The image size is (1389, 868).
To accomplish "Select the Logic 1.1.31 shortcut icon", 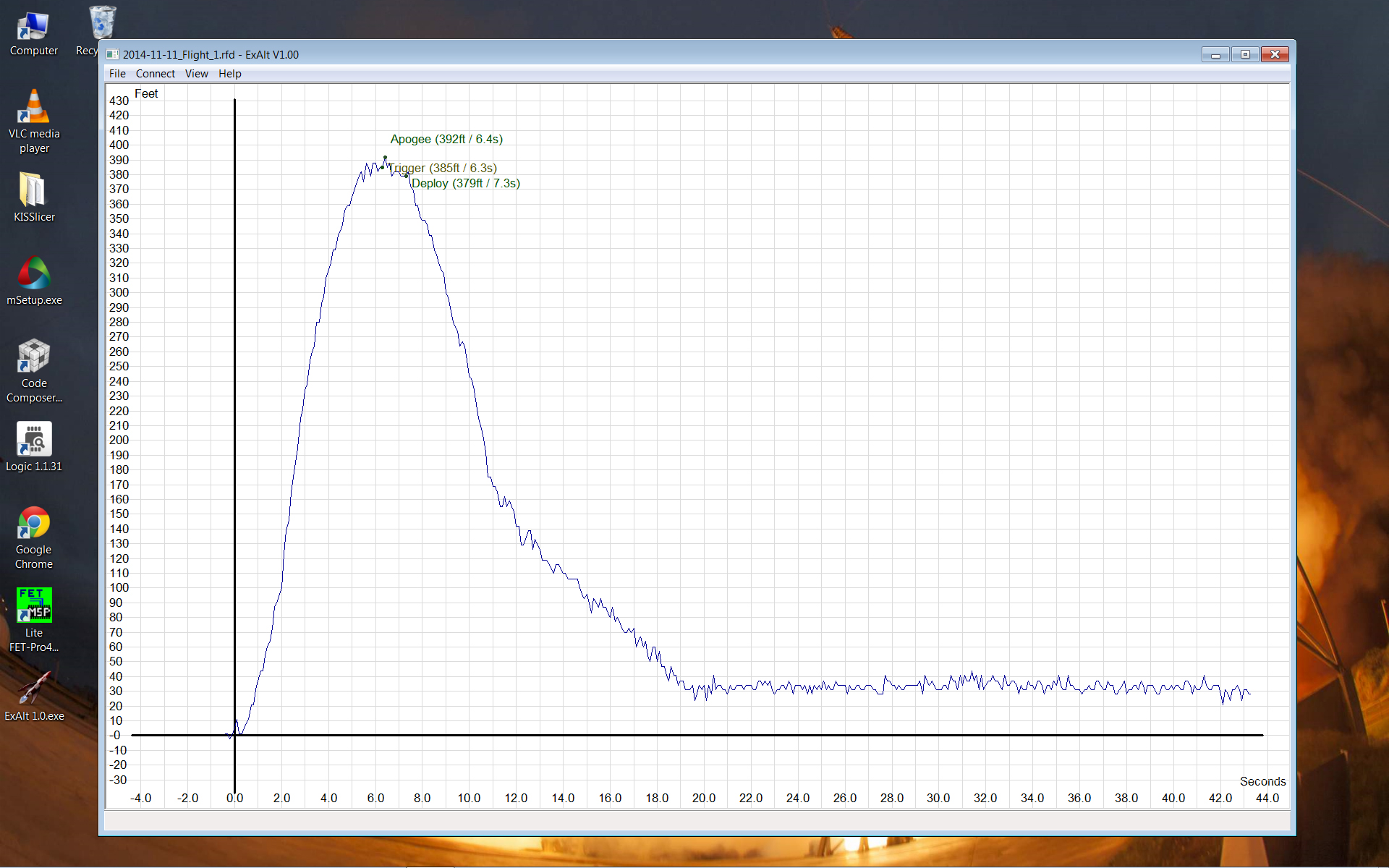I will [x=33, y=446].
